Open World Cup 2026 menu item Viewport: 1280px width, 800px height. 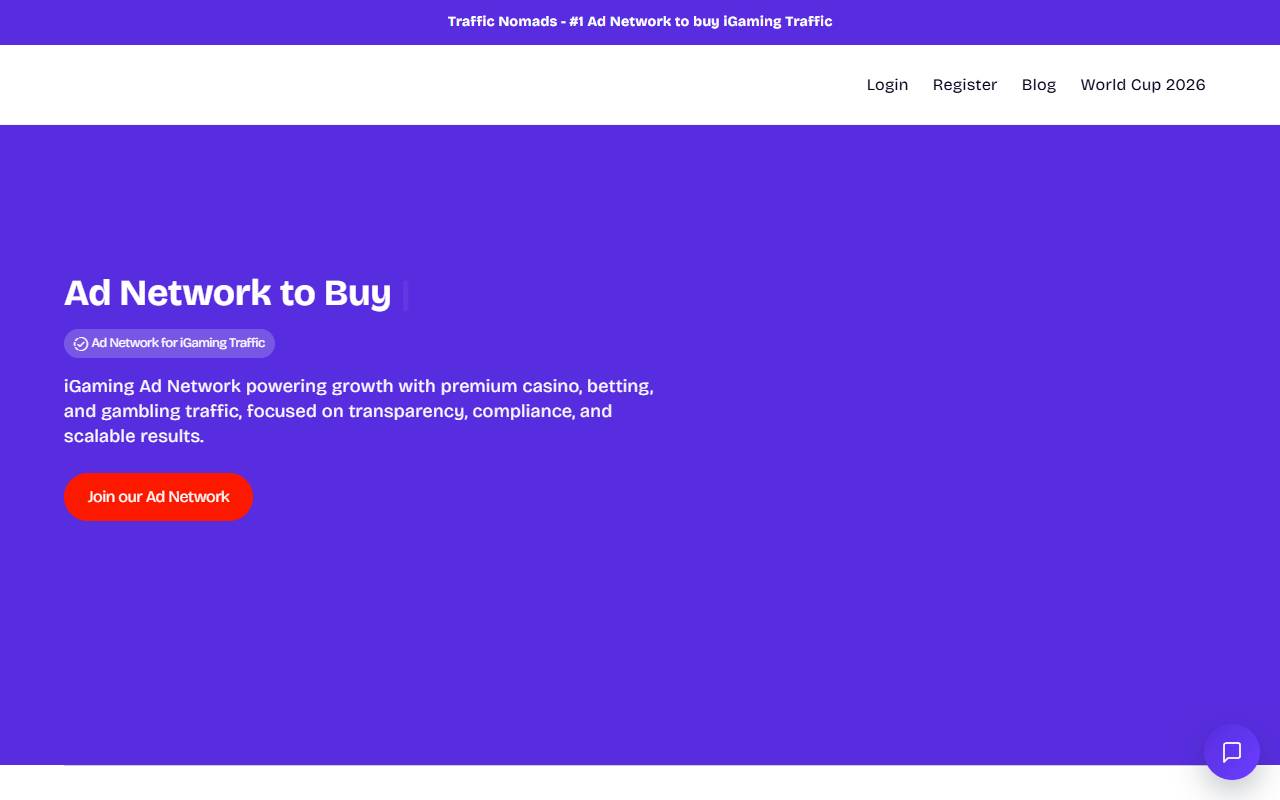pyautogui.click(x=1142, y=85)
